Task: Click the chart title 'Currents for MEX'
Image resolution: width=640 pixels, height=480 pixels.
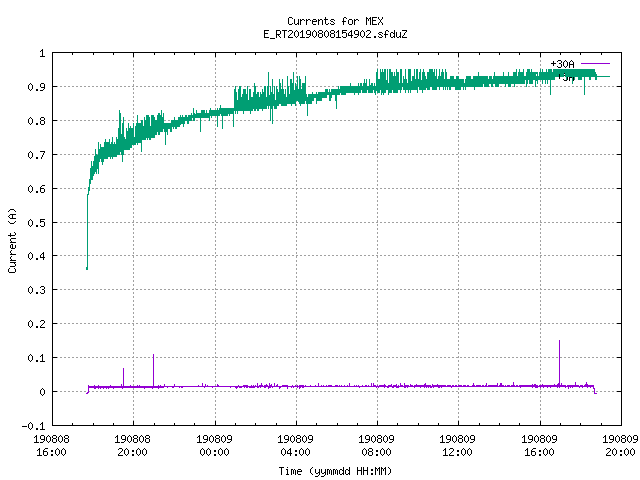Action: [x=335, y=21]
